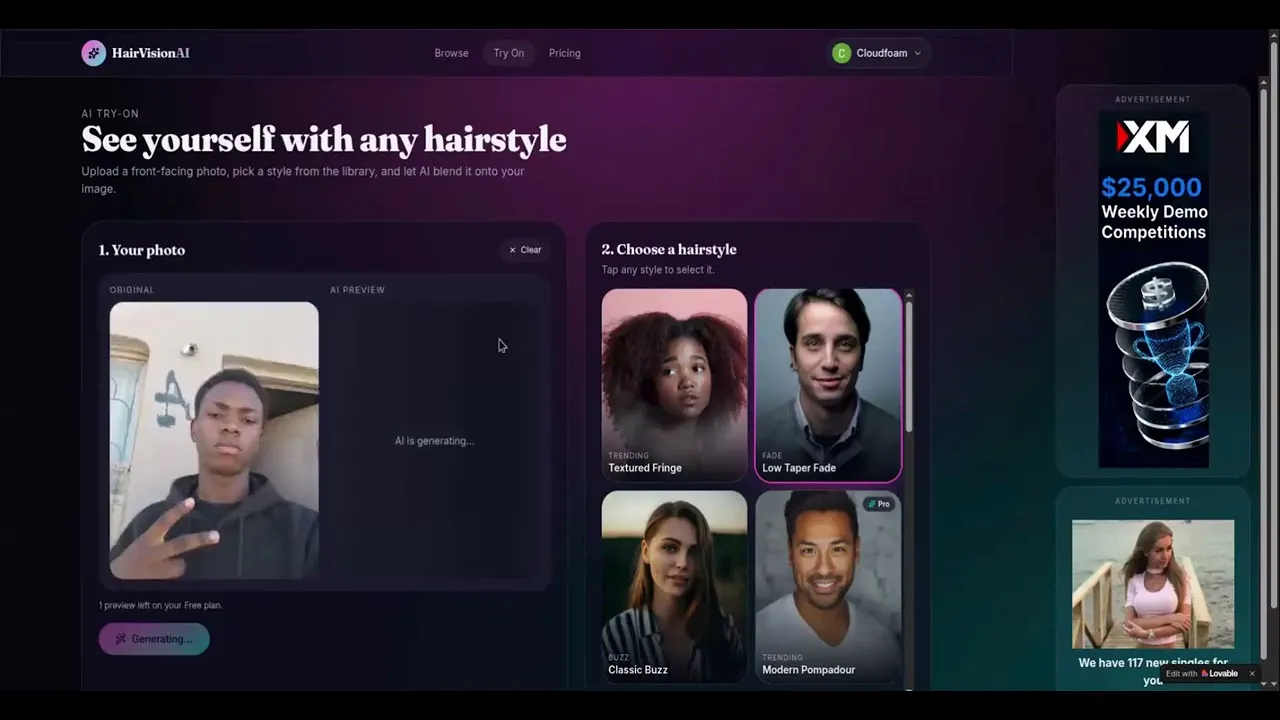Select the Modern Pompadour hairstyle

(828, 587)
